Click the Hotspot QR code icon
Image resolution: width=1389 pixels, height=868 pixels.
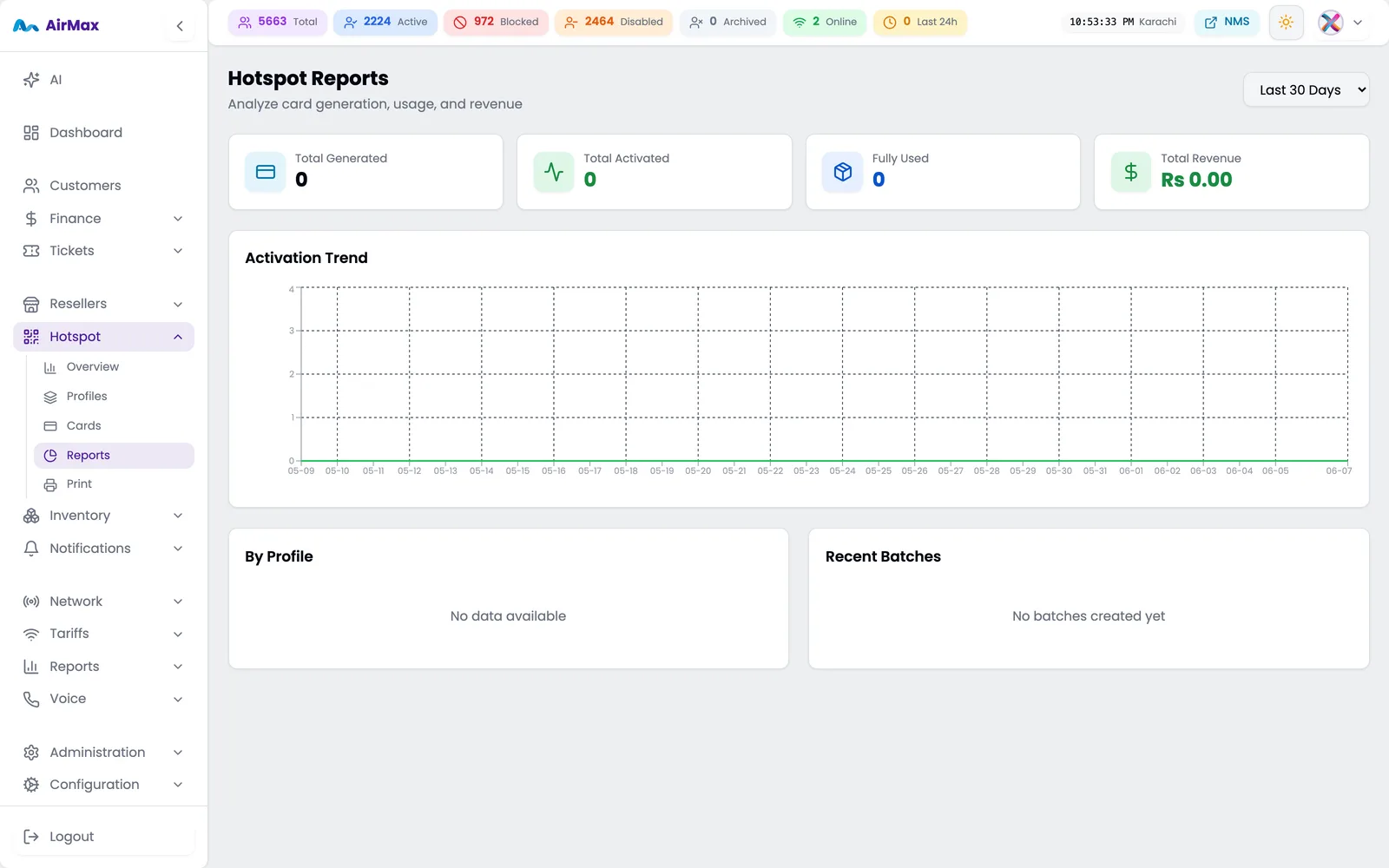(x=31, y=337)
